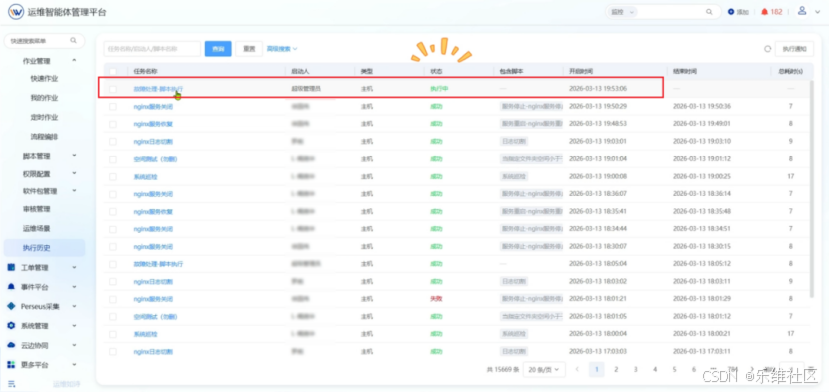Open 流程编排 in the sidebar
This screenshot has width=830, height=392.
pos(44,136)
